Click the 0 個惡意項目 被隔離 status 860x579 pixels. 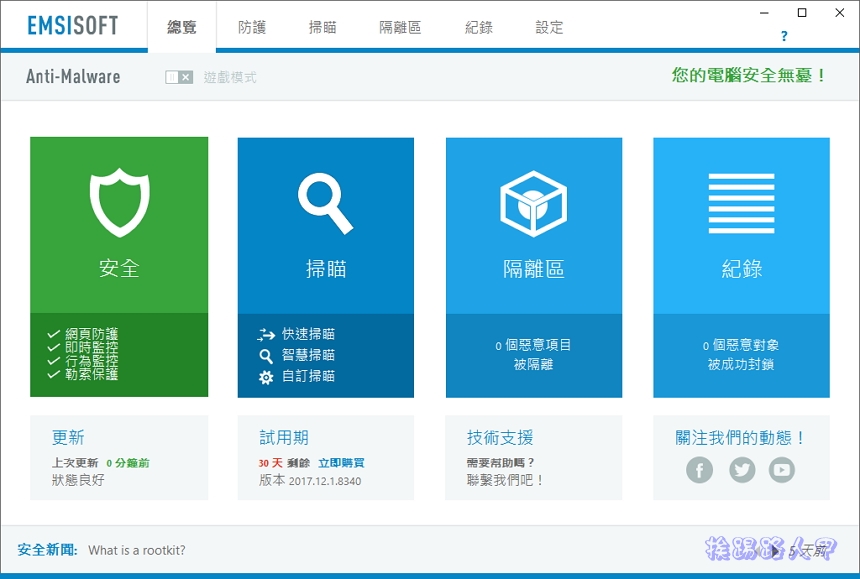pos(533,354)
